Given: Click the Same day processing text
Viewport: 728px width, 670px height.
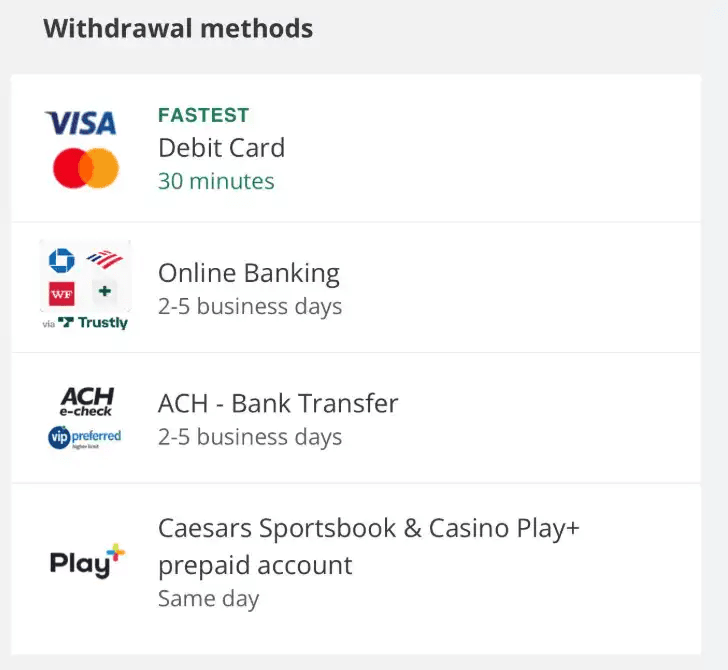Looking at the screenshot, I should pos(208,599).
